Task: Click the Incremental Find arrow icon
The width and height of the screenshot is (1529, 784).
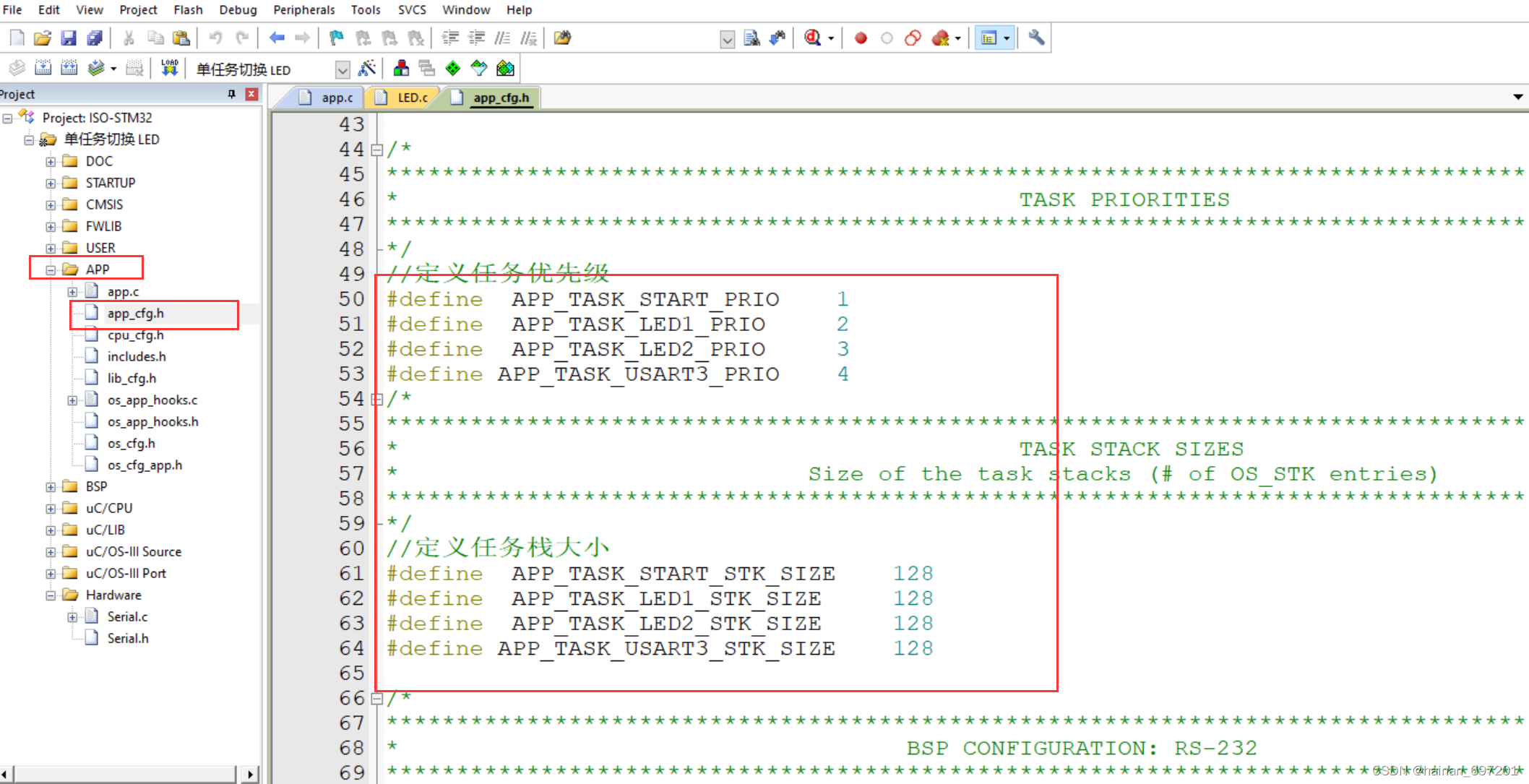Action: point(778,38)
